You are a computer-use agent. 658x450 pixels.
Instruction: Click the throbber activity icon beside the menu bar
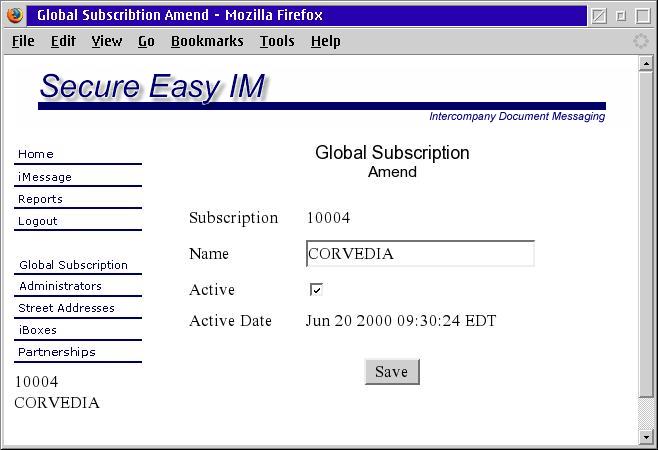click(x=641, y=41)
